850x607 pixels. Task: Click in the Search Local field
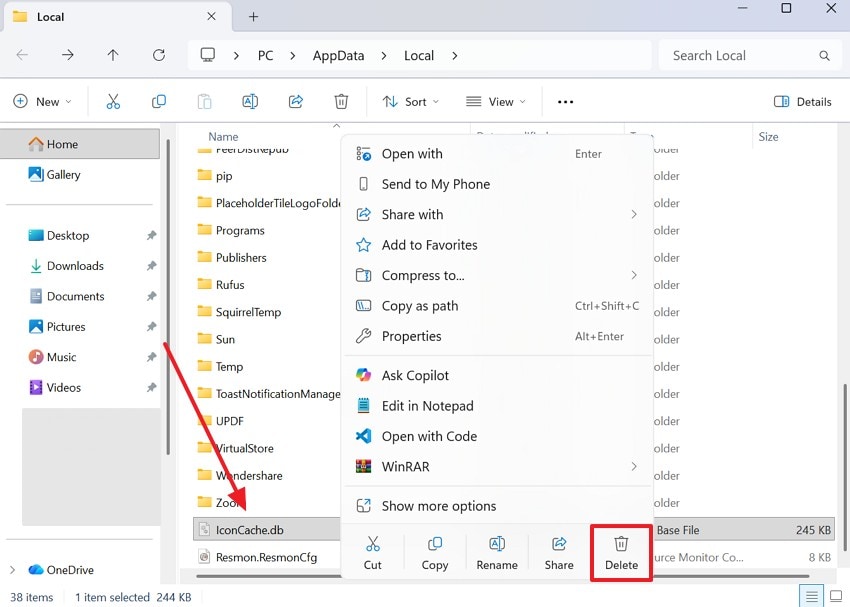pyautogui.click(x=748, y=55)
